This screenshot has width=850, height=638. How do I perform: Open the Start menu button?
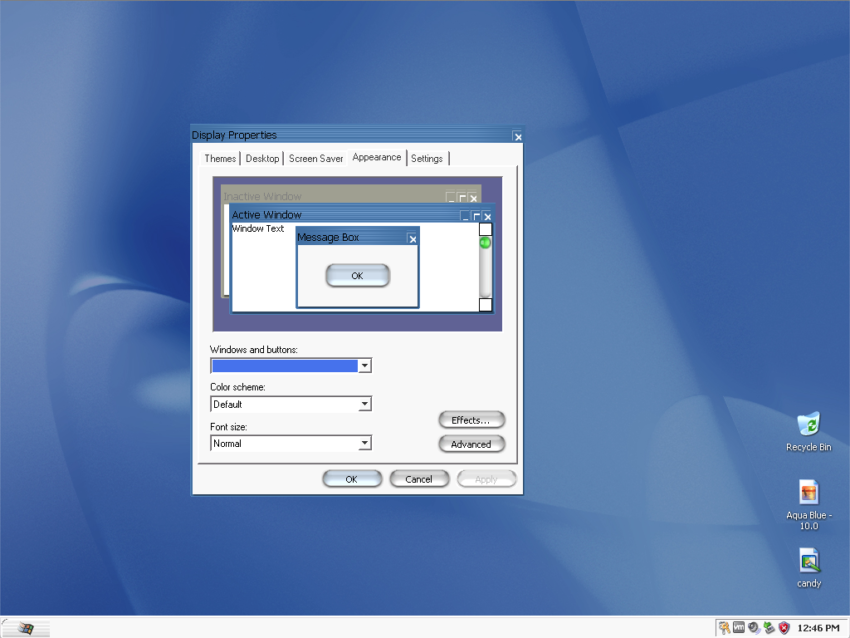point(25,628)
